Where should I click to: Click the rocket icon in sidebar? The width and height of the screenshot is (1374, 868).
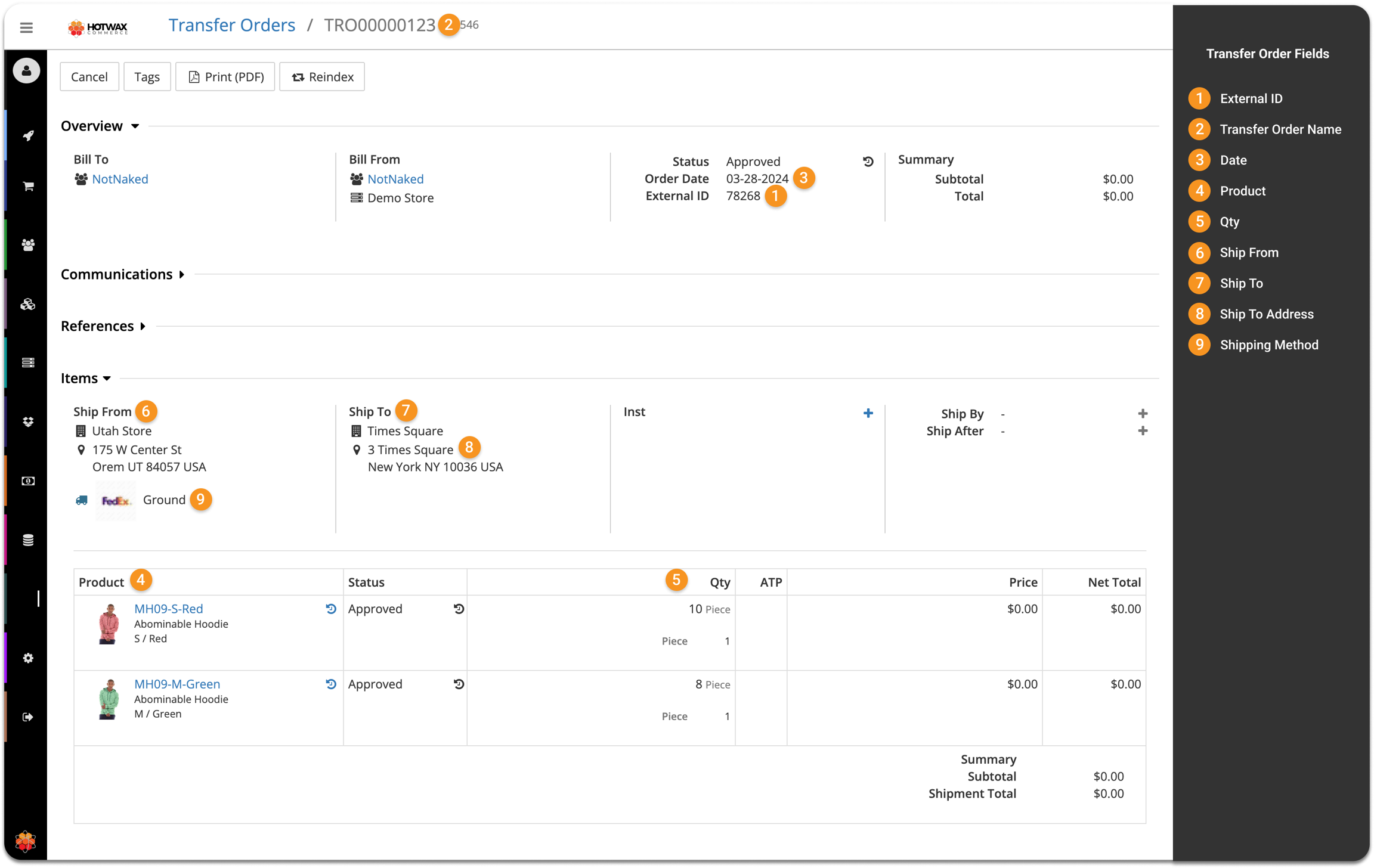pos(28,135)
